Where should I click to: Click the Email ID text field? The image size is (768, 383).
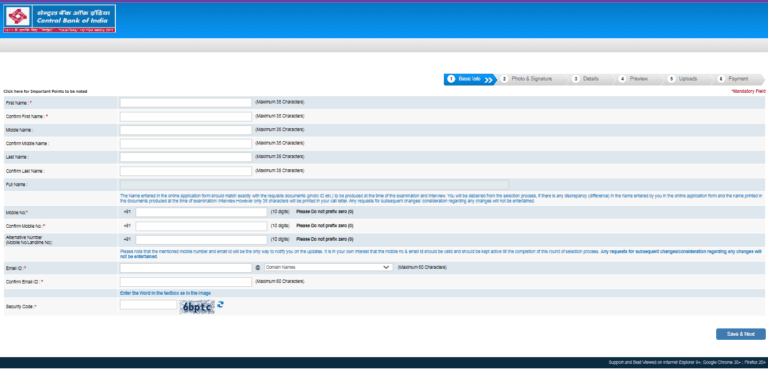coord(186,268)
